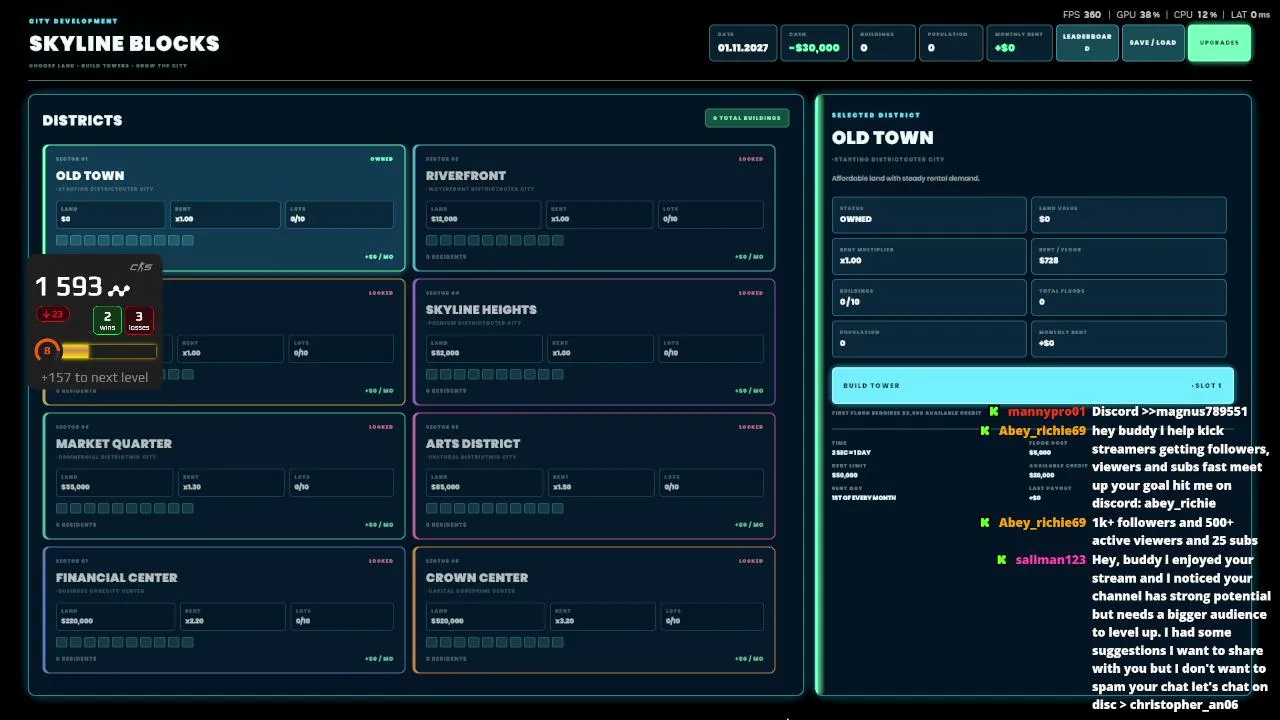This screenshot has height=720, width=1280.
Task: Select the Market Quarter district card
Action: (224, 476)
